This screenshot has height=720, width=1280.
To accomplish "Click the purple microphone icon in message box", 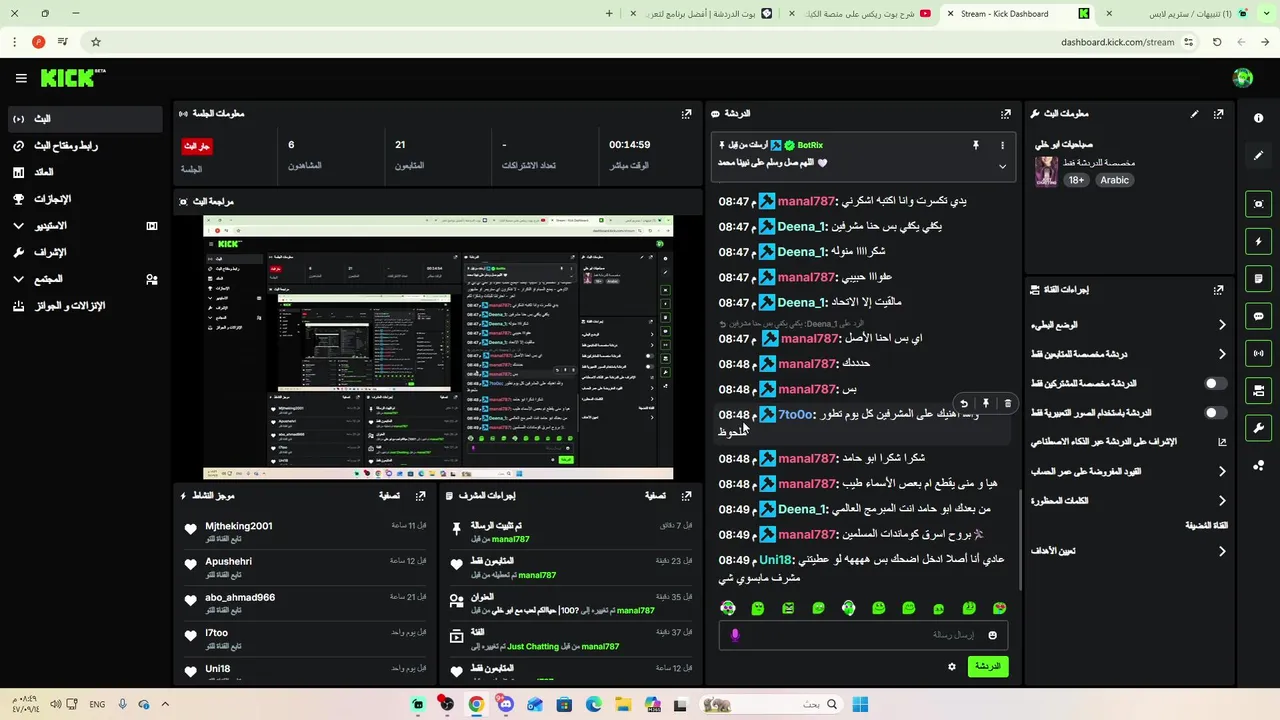I will 735,635.
